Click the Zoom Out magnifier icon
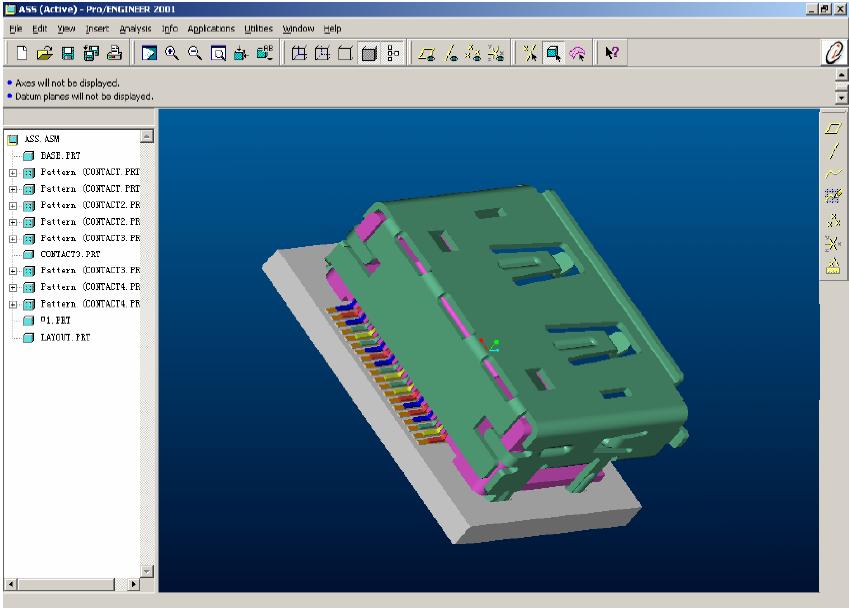Viewport: 849px width, 608px height. click(194, 54)
